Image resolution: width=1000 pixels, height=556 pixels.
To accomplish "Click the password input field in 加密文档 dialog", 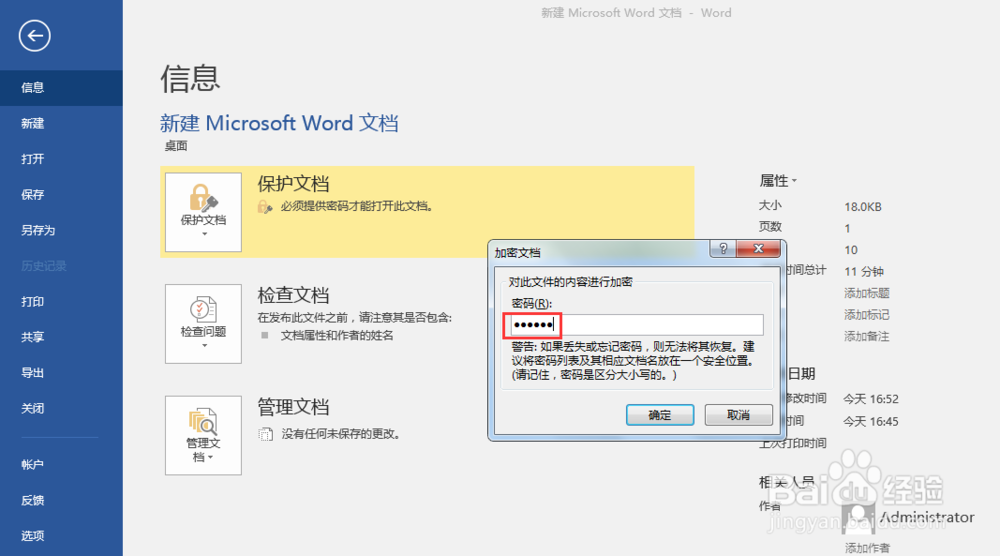I will (636, 325).
